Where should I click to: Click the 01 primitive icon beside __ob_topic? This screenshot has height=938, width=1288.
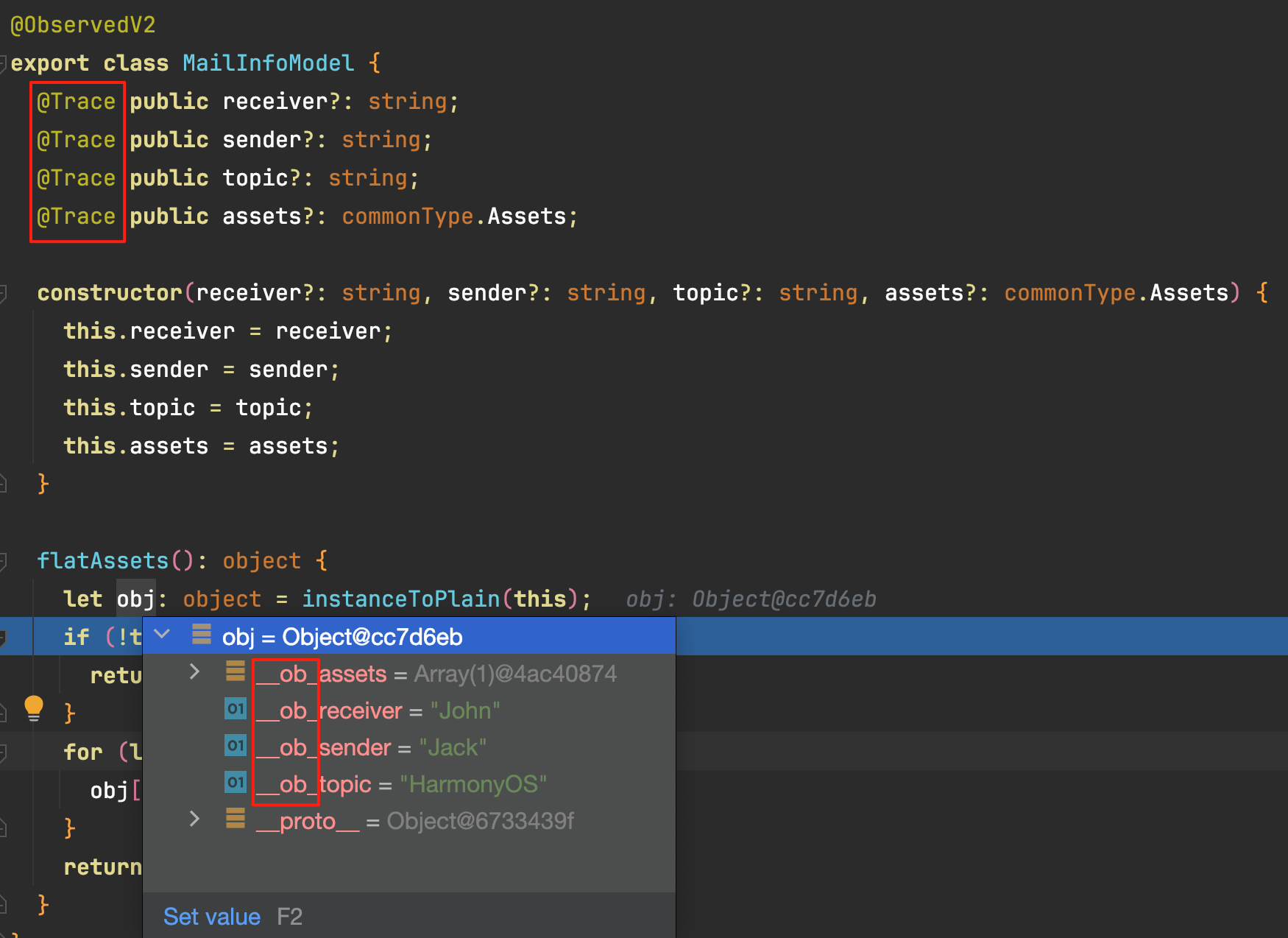(236, 783)
